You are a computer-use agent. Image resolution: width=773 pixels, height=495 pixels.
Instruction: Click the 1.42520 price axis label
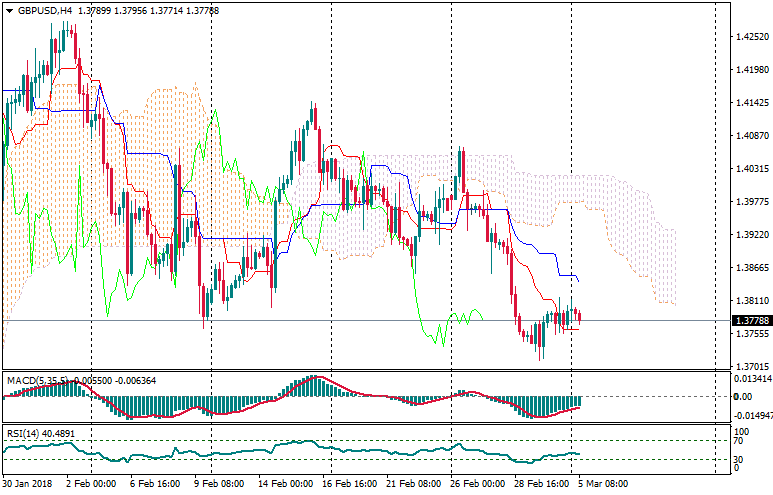pyautogui.click(x=750, y=37)
